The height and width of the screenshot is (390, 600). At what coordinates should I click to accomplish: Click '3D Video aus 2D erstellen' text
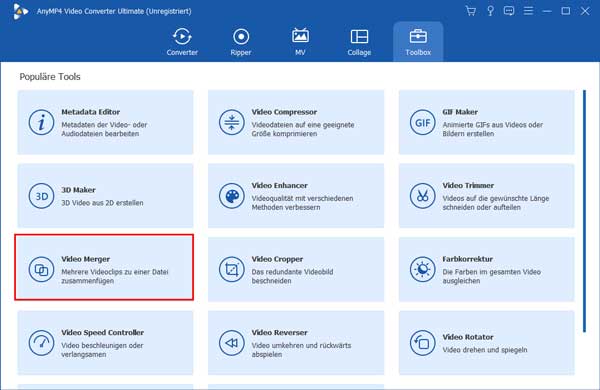pos(102,203)
